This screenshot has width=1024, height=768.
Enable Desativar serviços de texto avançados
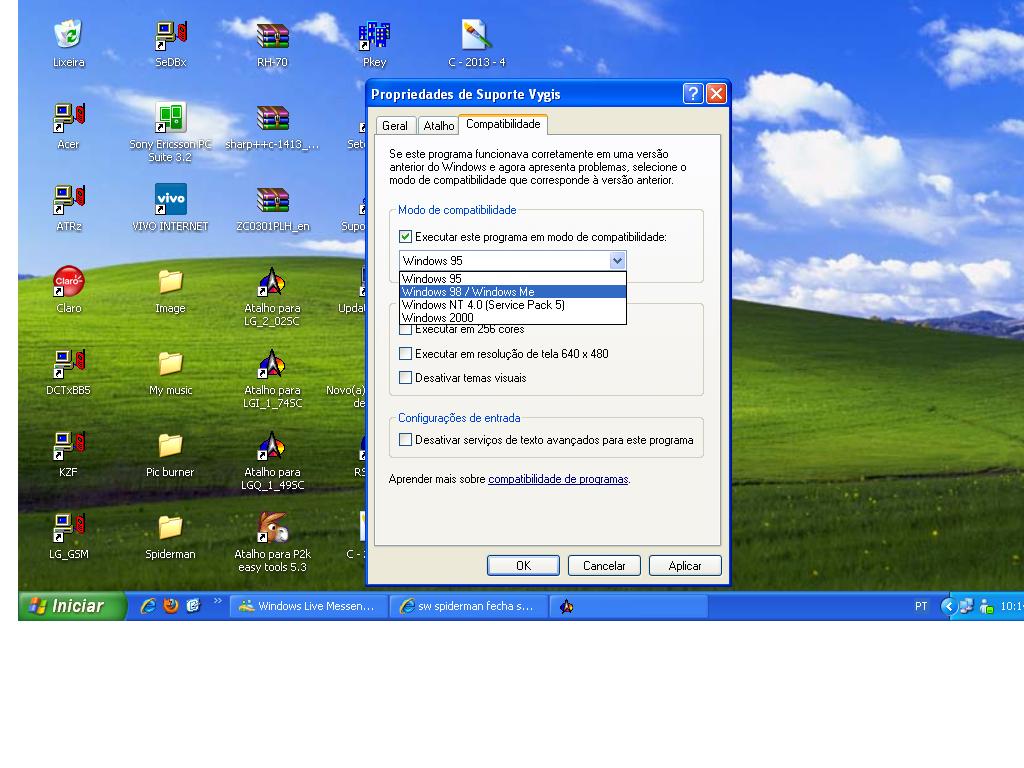click(406, 440)
